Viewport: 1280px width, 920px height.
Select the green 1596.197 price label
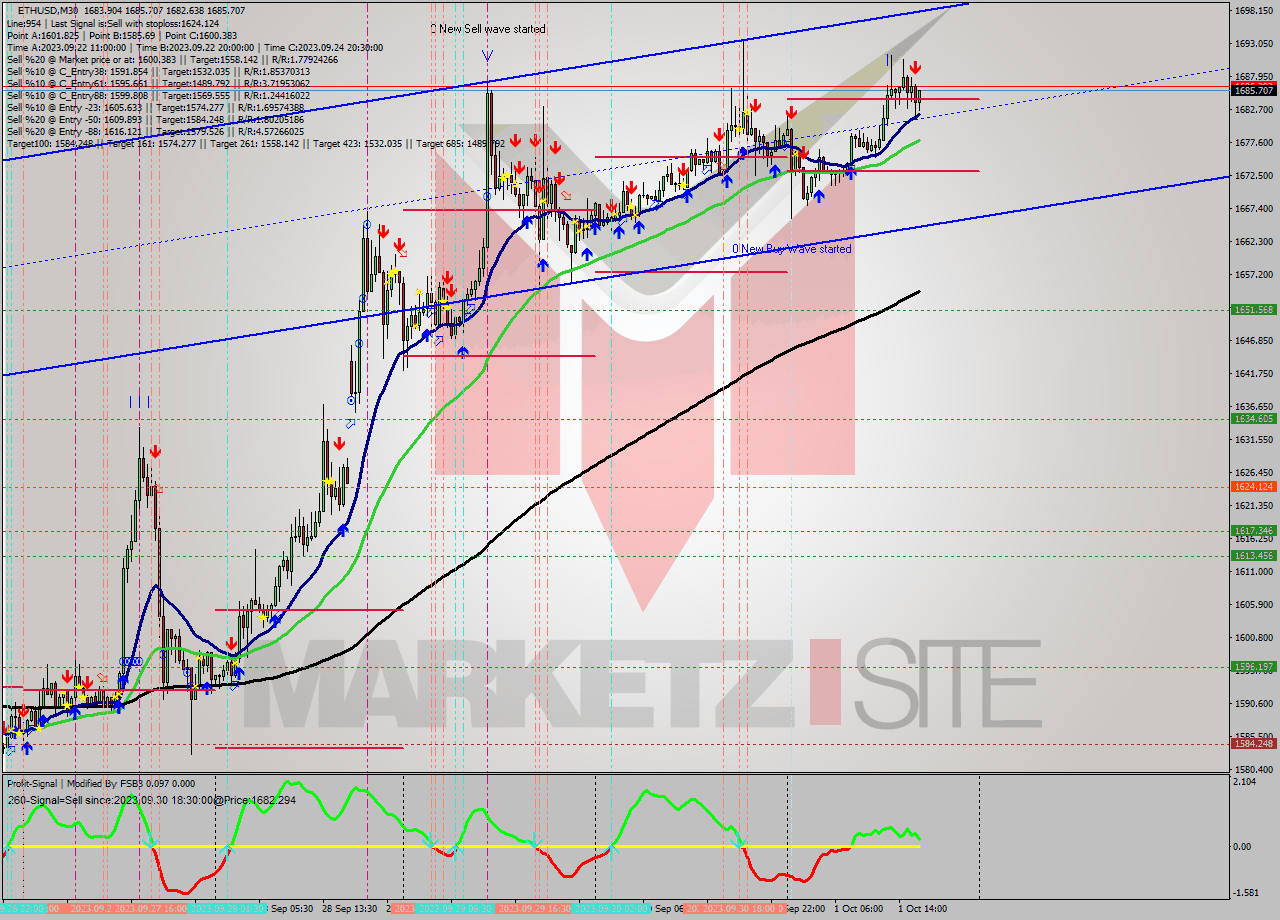1254,667
